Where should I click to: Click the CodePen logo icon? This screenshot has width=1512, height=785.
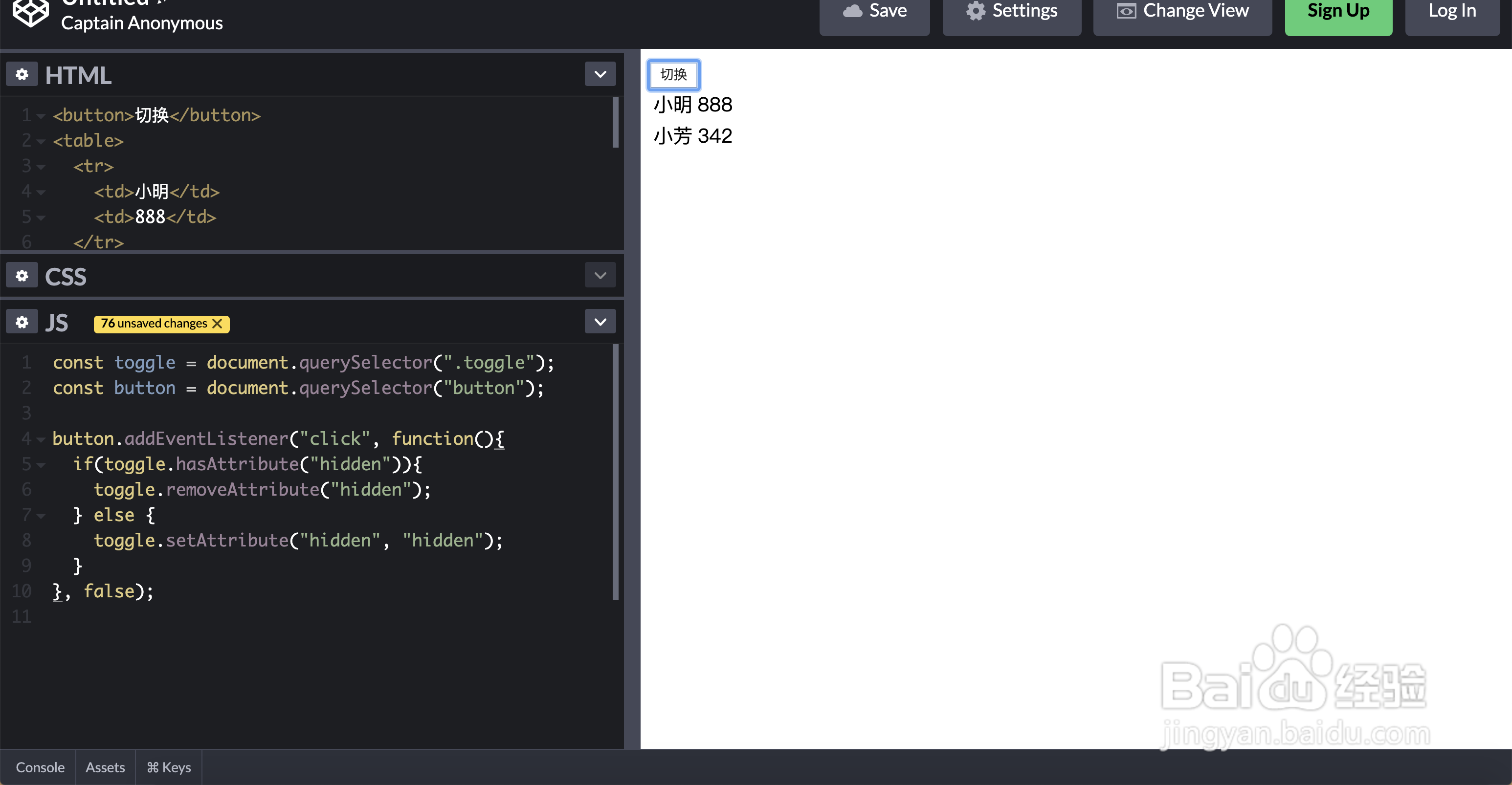30,12
